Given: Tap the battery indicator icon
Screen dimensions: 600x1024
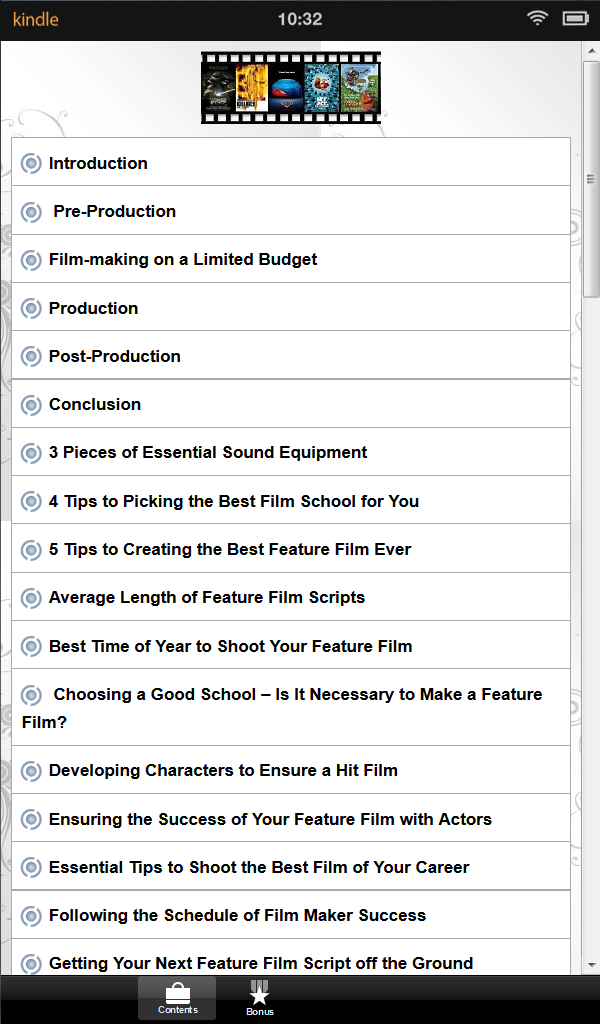Looking at the screenshot, I should click(573, 18).
